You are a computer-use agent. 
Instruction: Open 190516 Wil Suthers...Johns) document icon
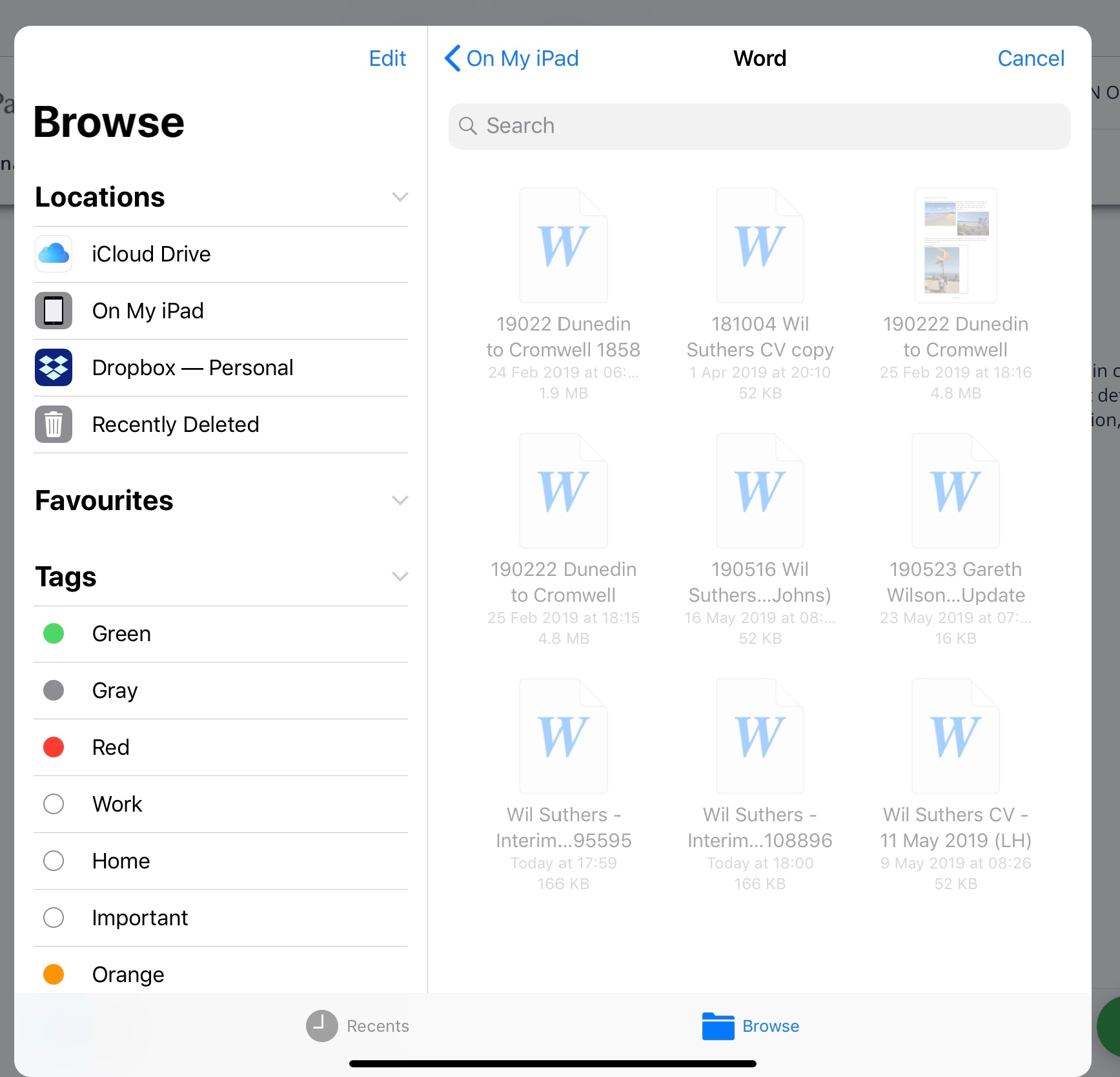[760, 491]
